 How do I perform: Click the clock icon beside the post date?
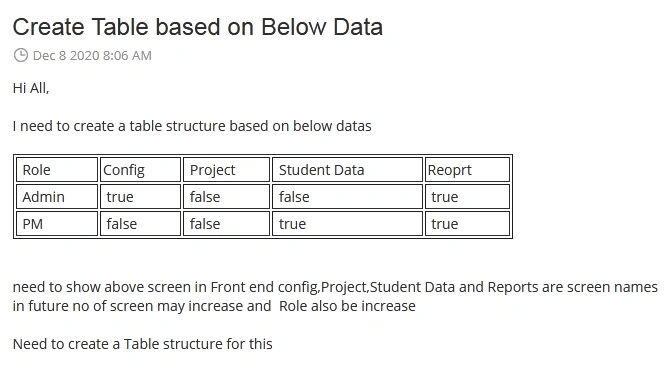(x=20, y=55)
